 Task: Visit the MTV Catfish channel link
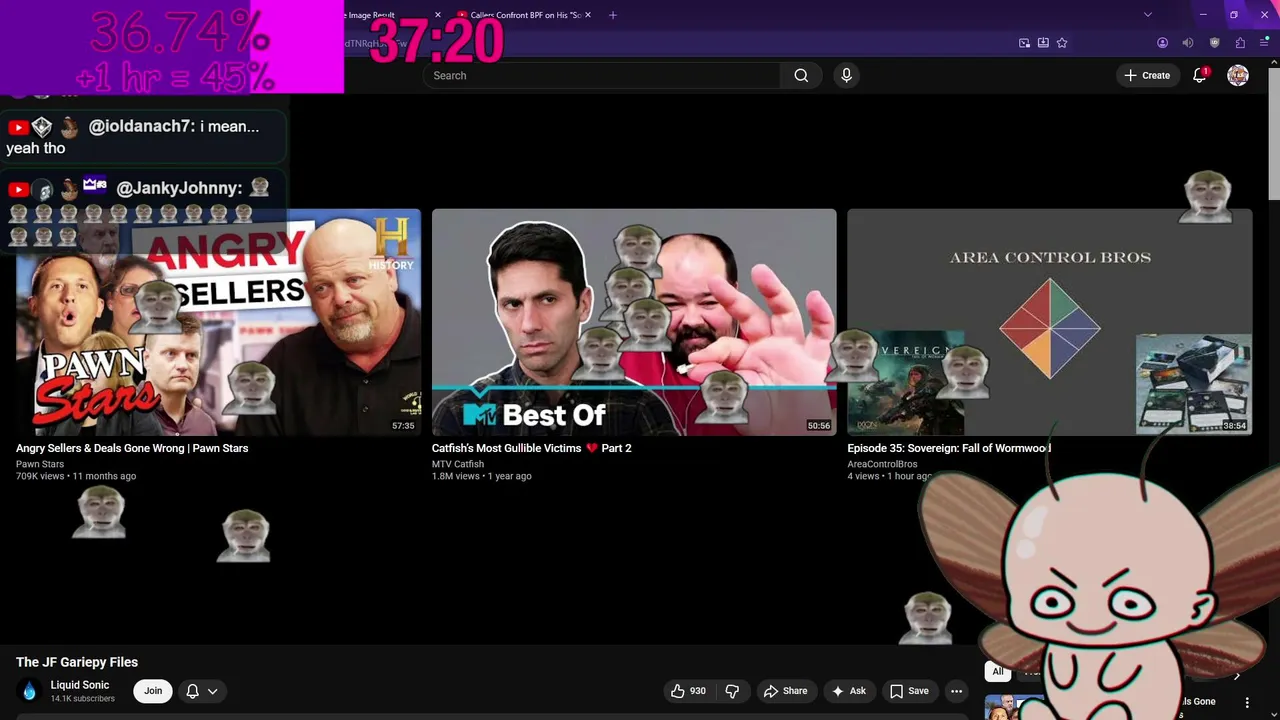coord(458,464)
